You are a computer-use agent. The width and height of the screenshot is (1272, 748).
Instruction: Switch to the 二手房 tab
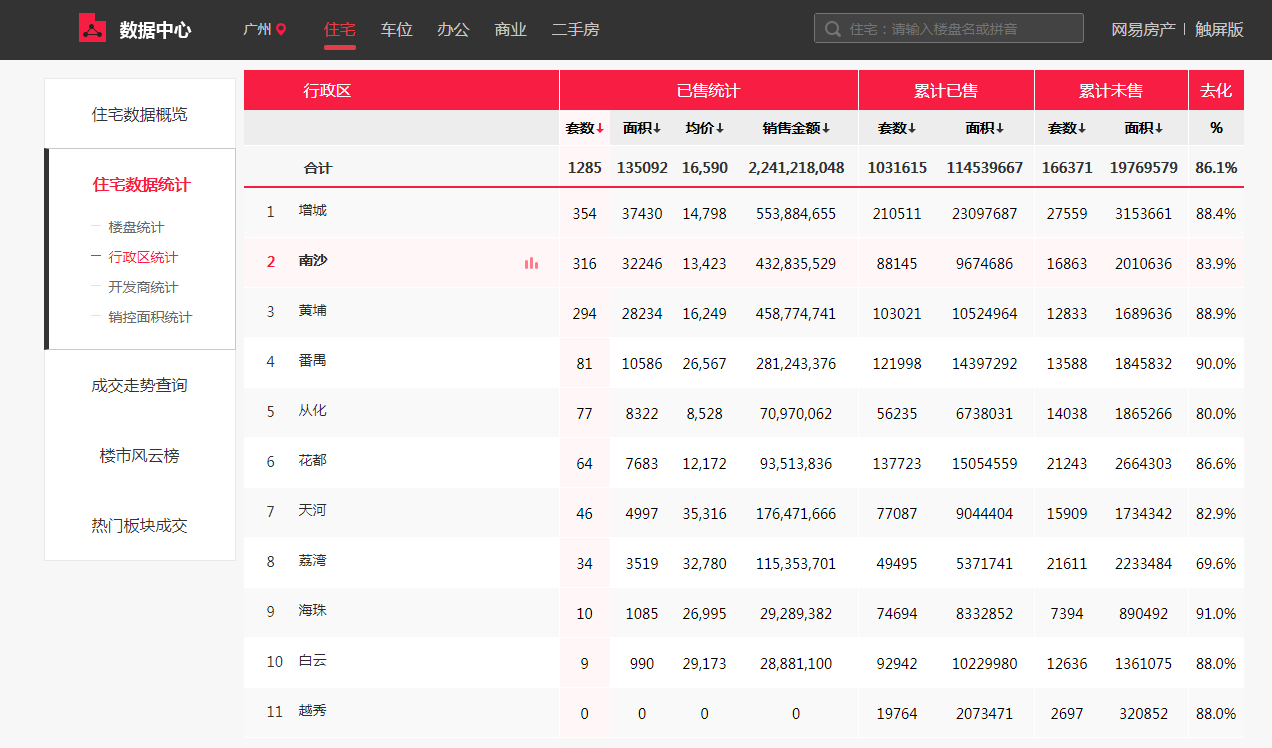tap(575, 30)
